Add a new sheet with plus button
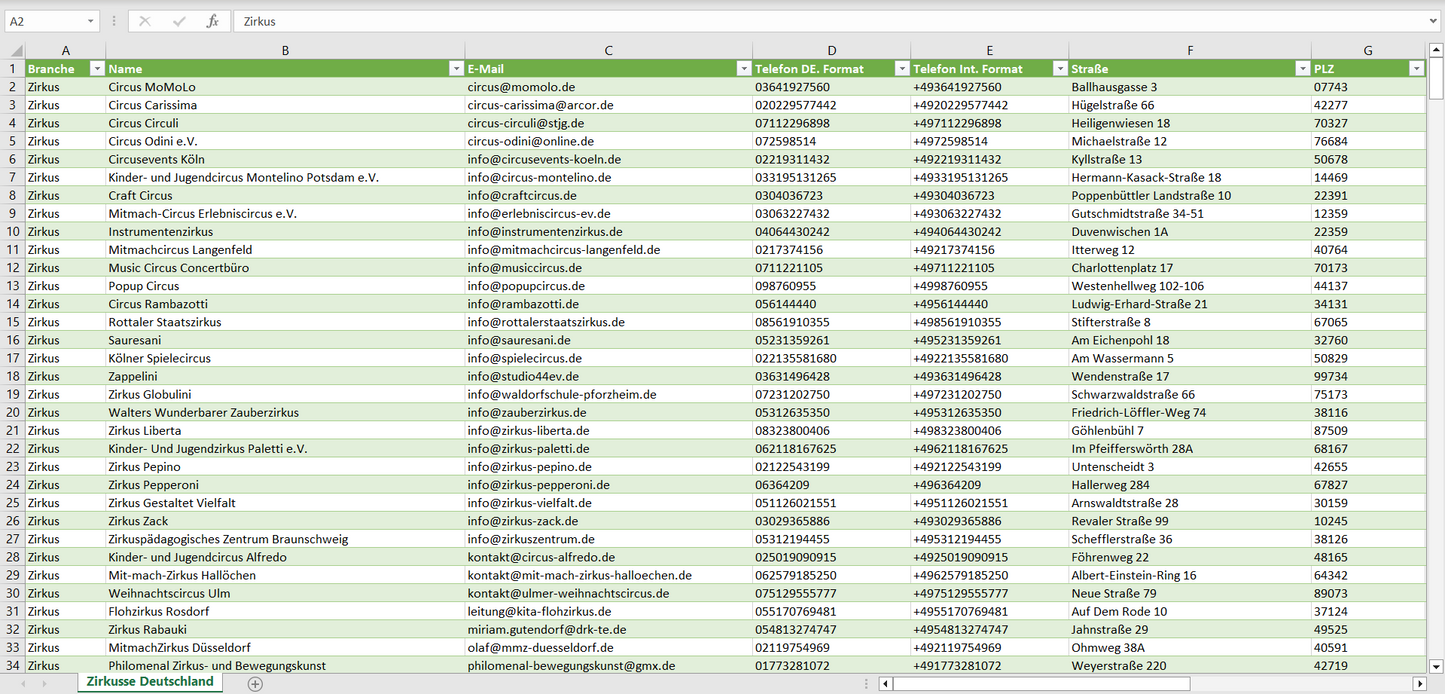The width and height of the screenshot is (1445, 694). click(x=255, y=684)
